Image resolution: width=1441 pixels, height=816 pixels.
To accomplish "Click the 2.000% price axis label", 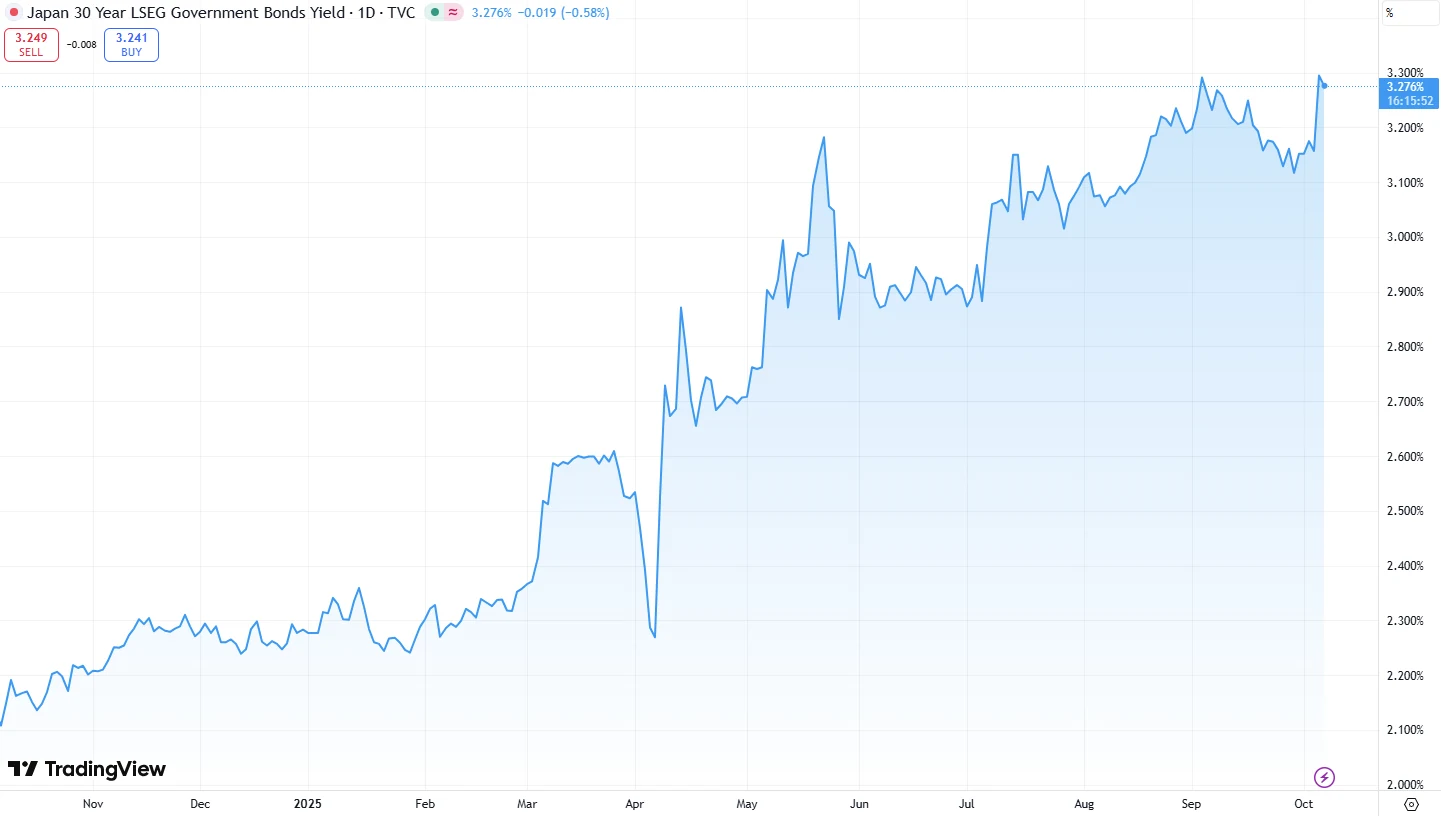I will [x=1406, y=785].
